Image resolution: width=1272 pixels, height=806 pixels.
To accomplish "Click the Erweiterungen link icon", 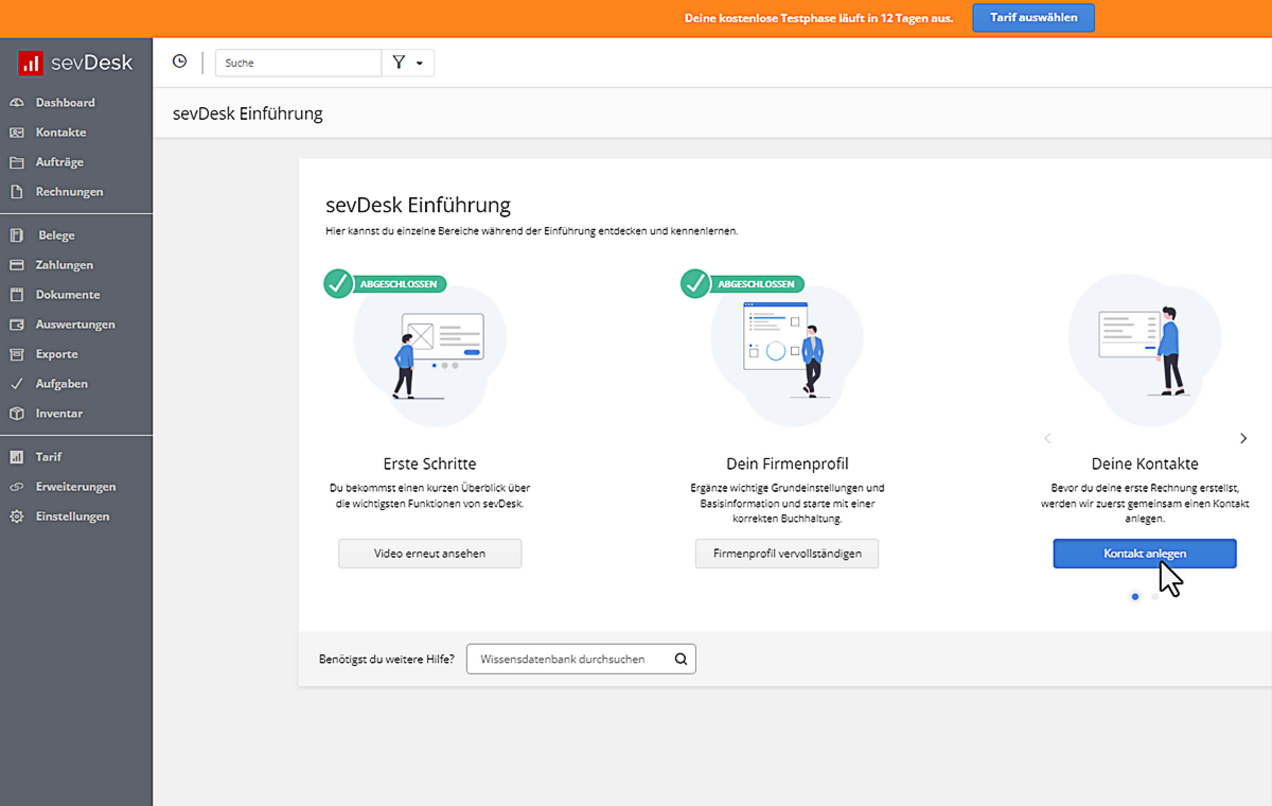I will click(17, 487).
